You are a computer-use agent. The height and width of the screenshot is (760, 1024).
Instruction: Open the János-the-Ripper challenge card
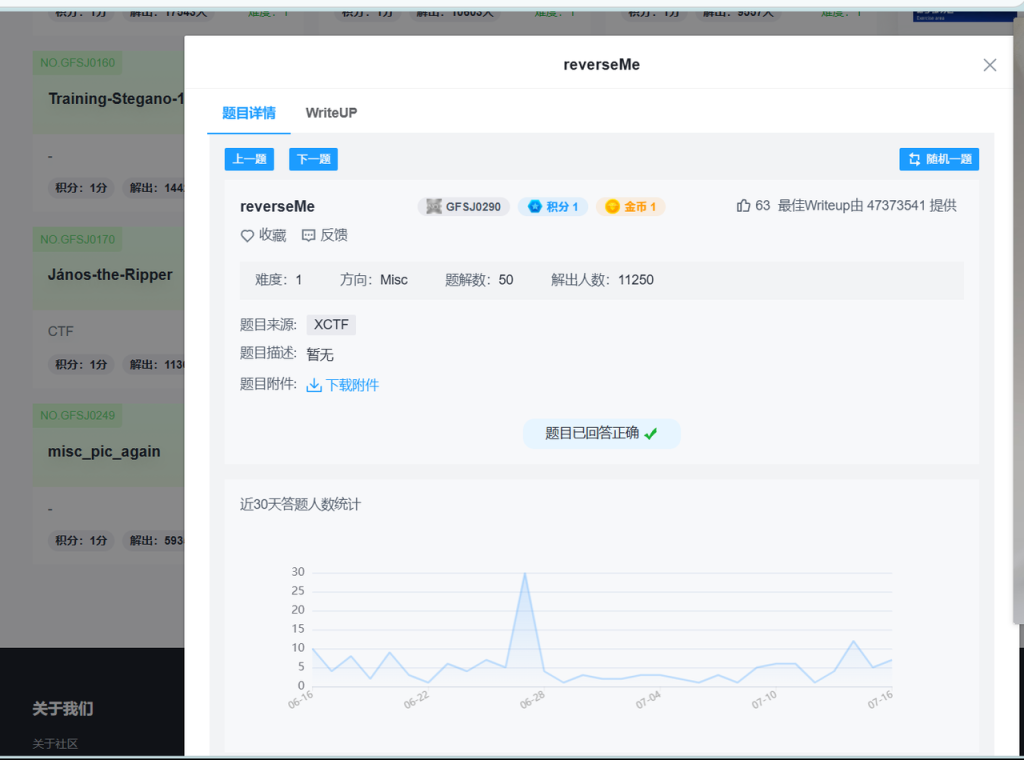coord(110,275)
